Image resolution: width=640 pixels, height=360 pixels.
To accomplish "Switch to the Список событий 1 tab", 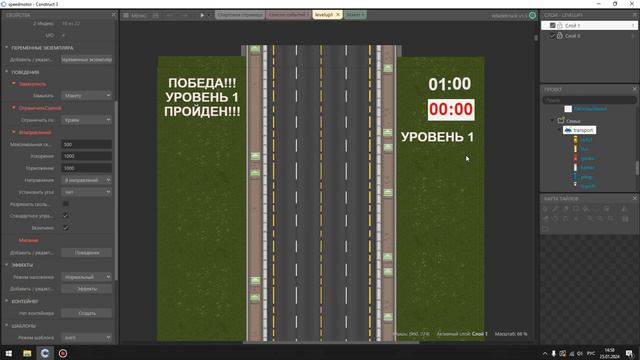I will point(289,15).
